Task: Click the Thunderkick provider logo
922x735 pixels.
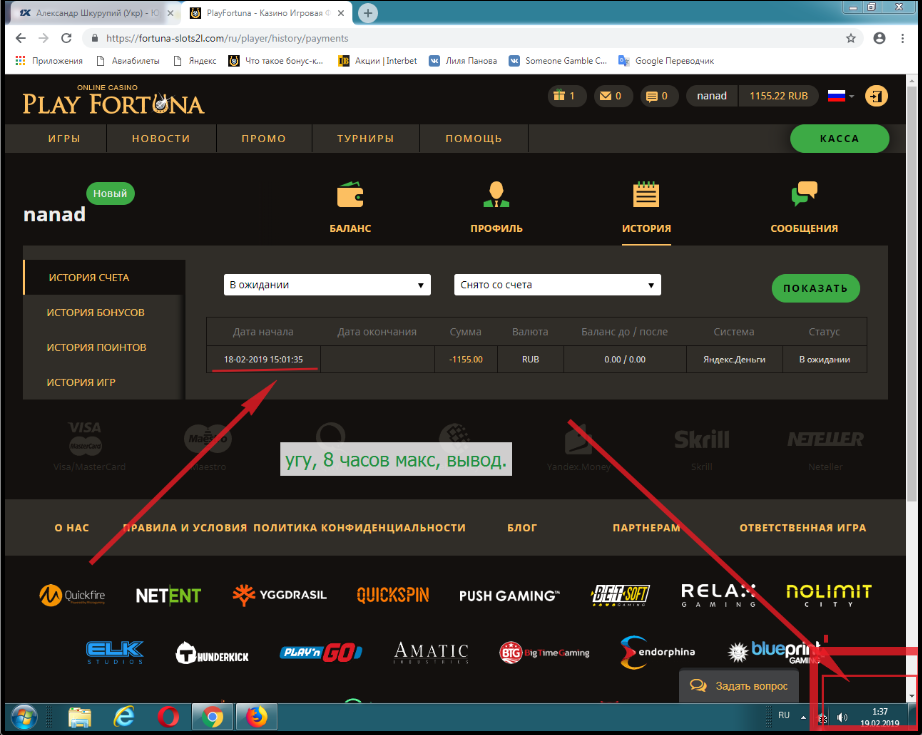Action: [212, 653]
